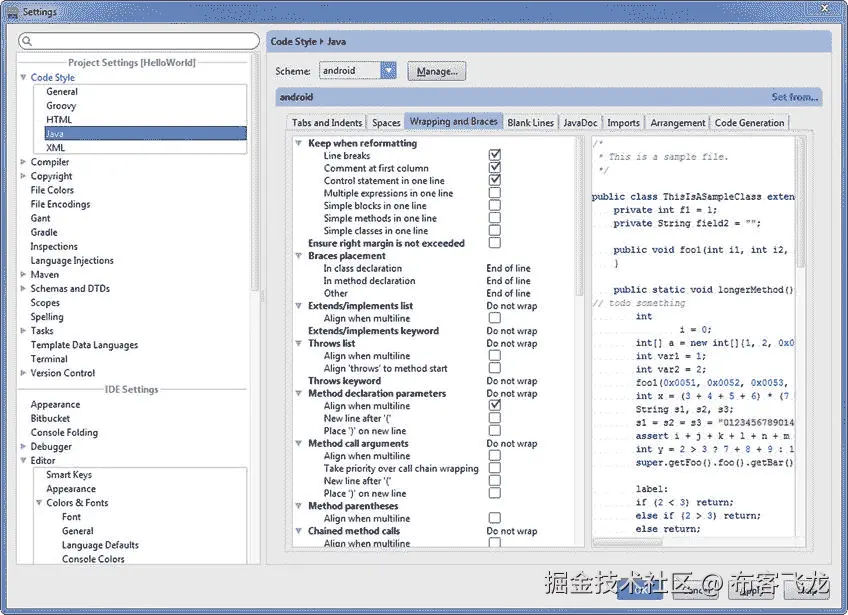Uncheck the 'Line breaks' option
This screenshot has width=848, height=615.
[496, 155]
